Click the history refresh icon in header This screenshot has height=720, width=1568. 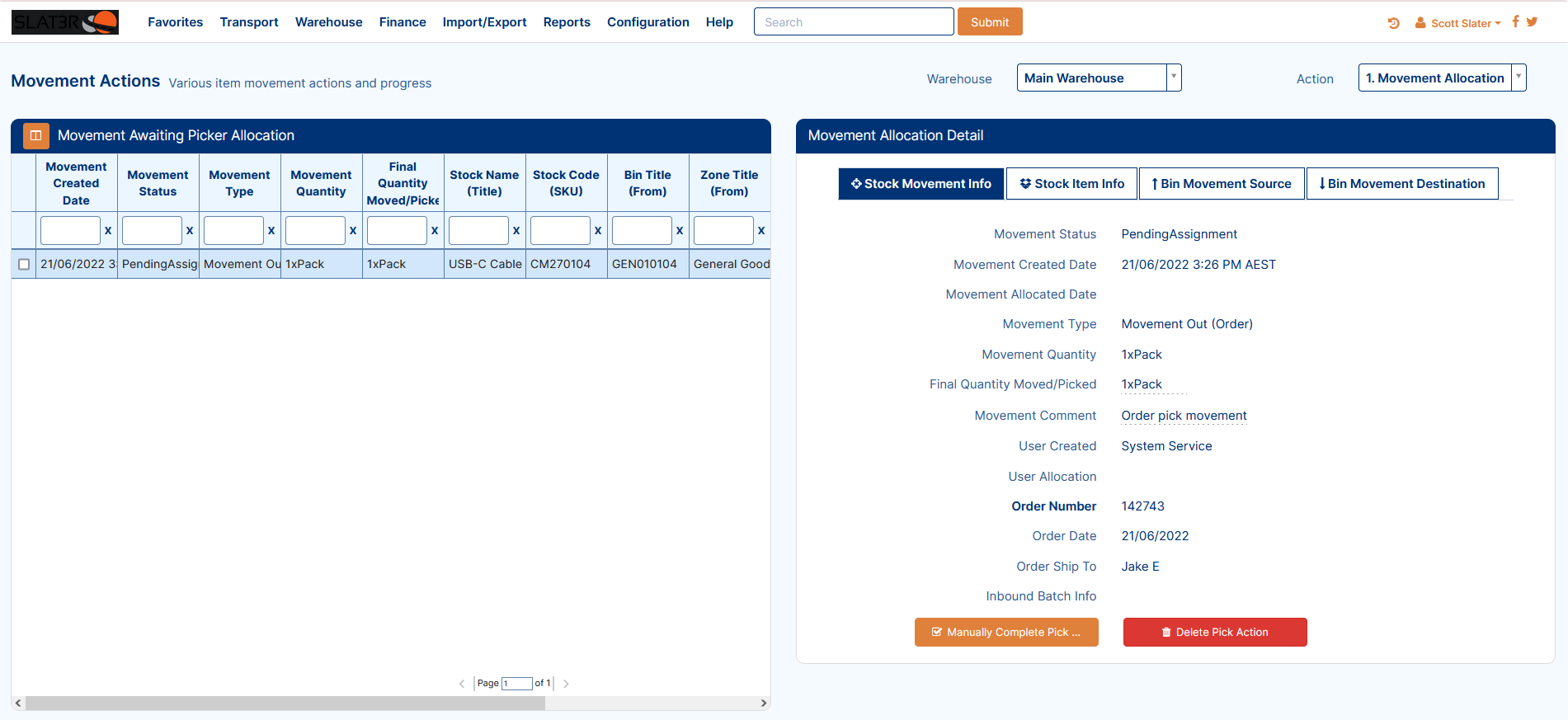pos(1394,23)
